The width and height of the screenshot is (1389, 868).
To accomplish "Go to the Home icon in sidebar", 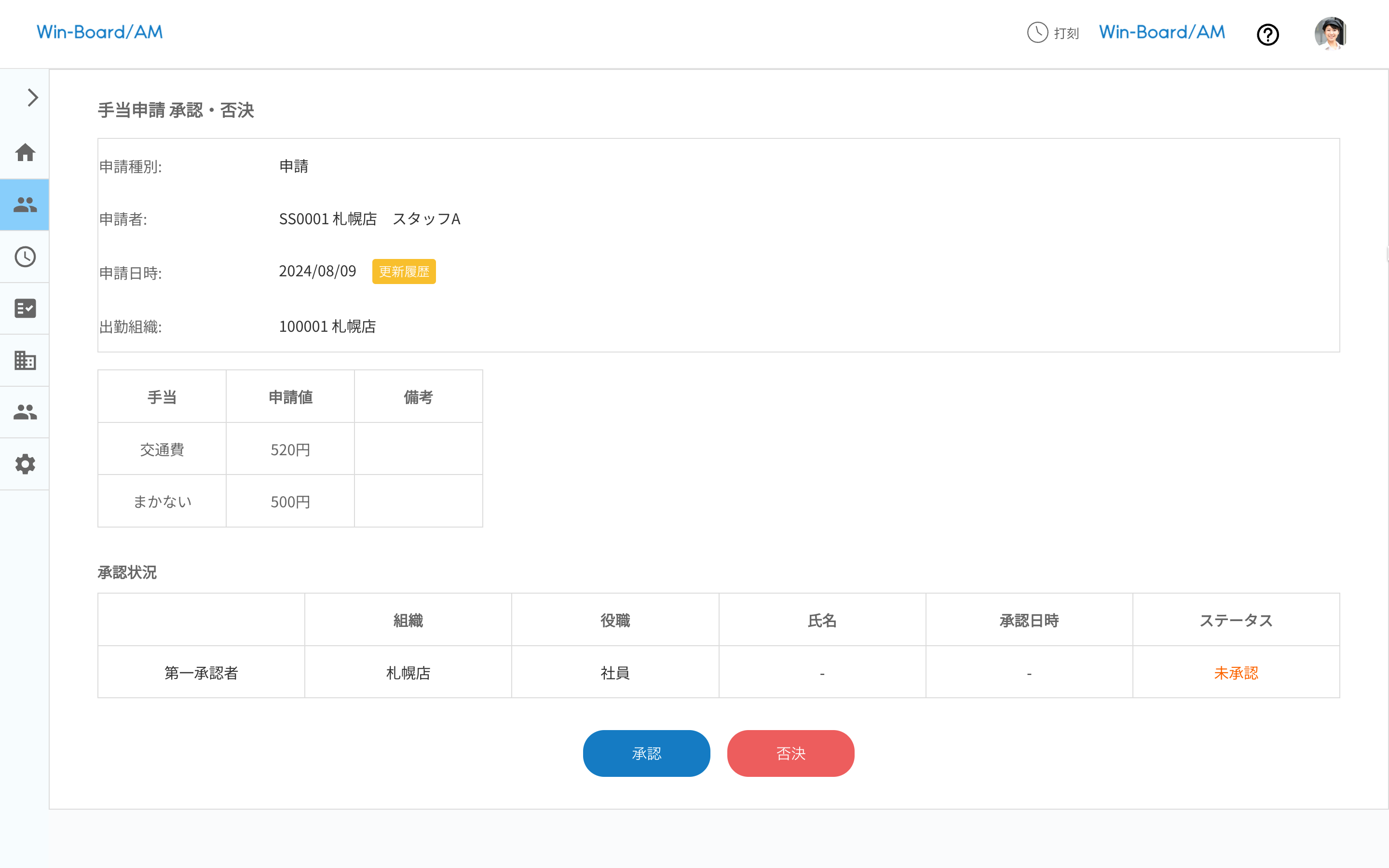I will tap(25, 153).
